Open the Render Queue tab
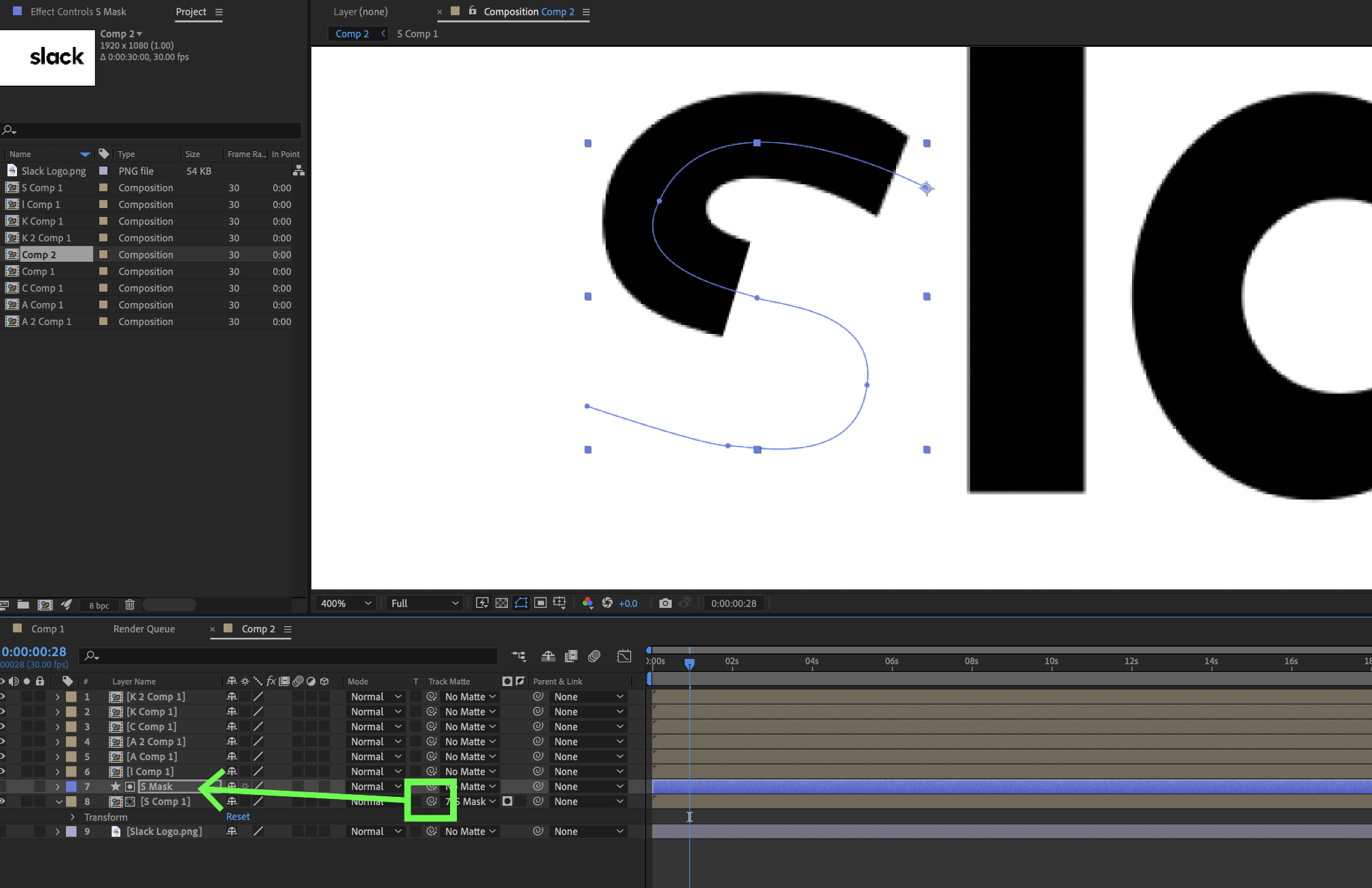The image size is (1372, 888). click(x=144, y=629)
